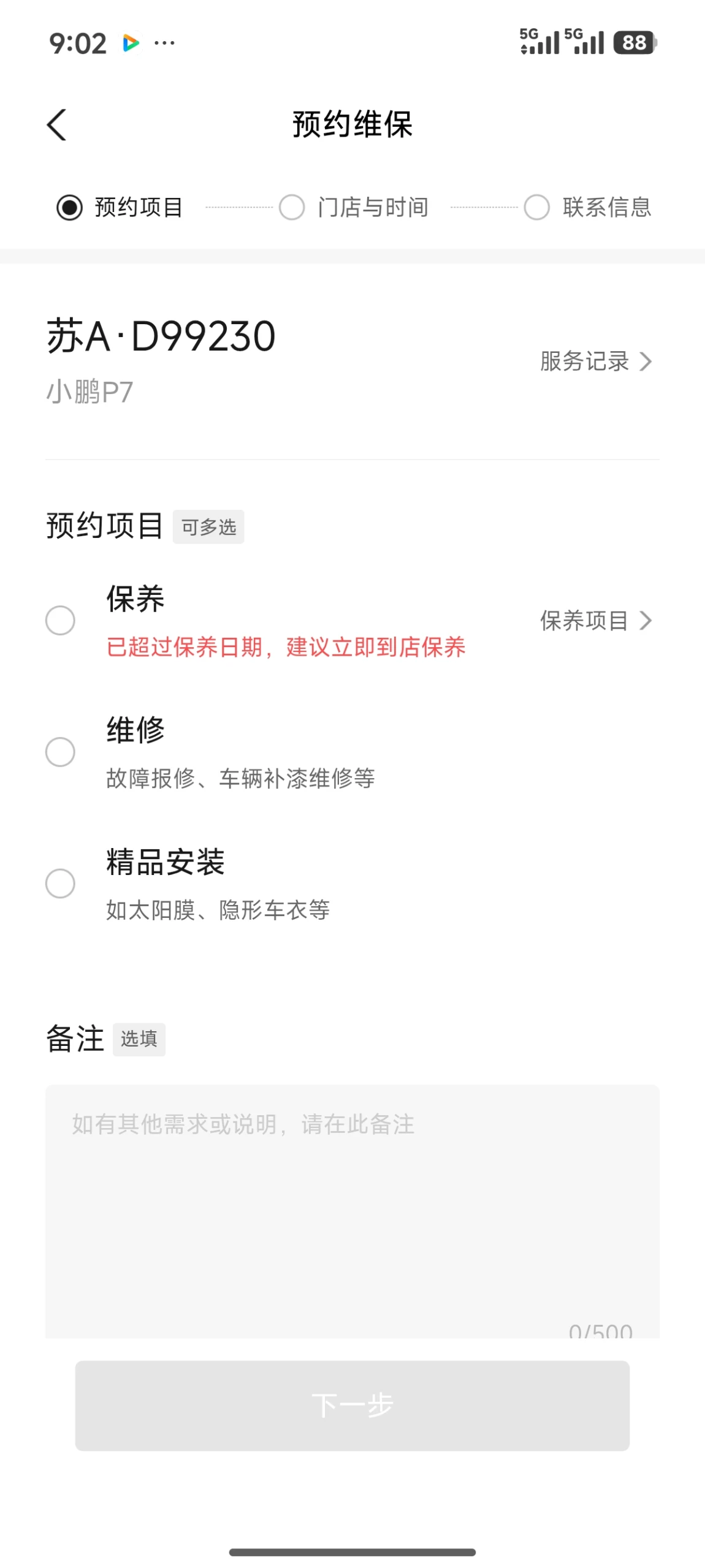Tap the three-dot notification overflow icon
Screen dimensions: 705x1568
164,43
